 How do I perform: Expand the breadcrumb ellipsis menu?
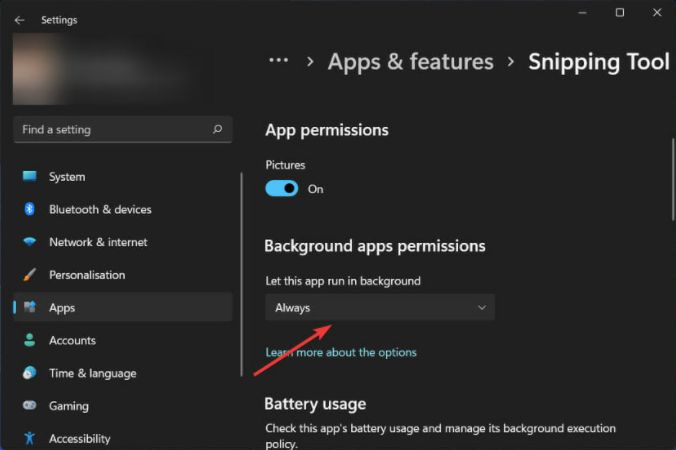point(279,61)
